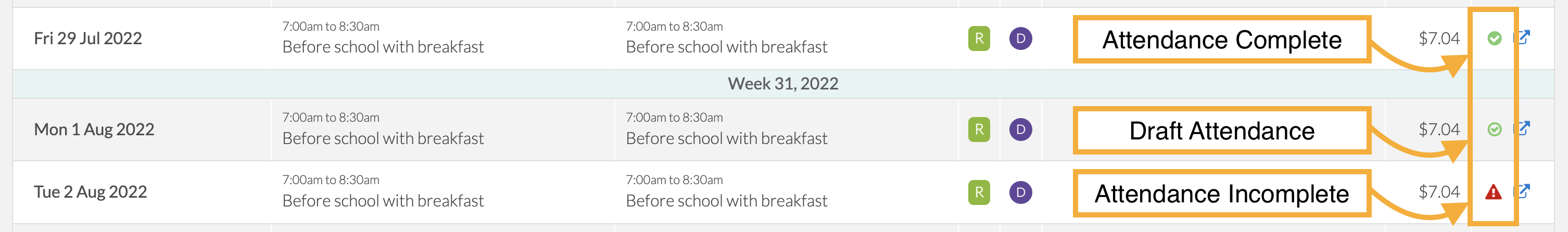
Task: Click purple D badge for Fri 29 Jul
Action: [x=1021, y=39]
